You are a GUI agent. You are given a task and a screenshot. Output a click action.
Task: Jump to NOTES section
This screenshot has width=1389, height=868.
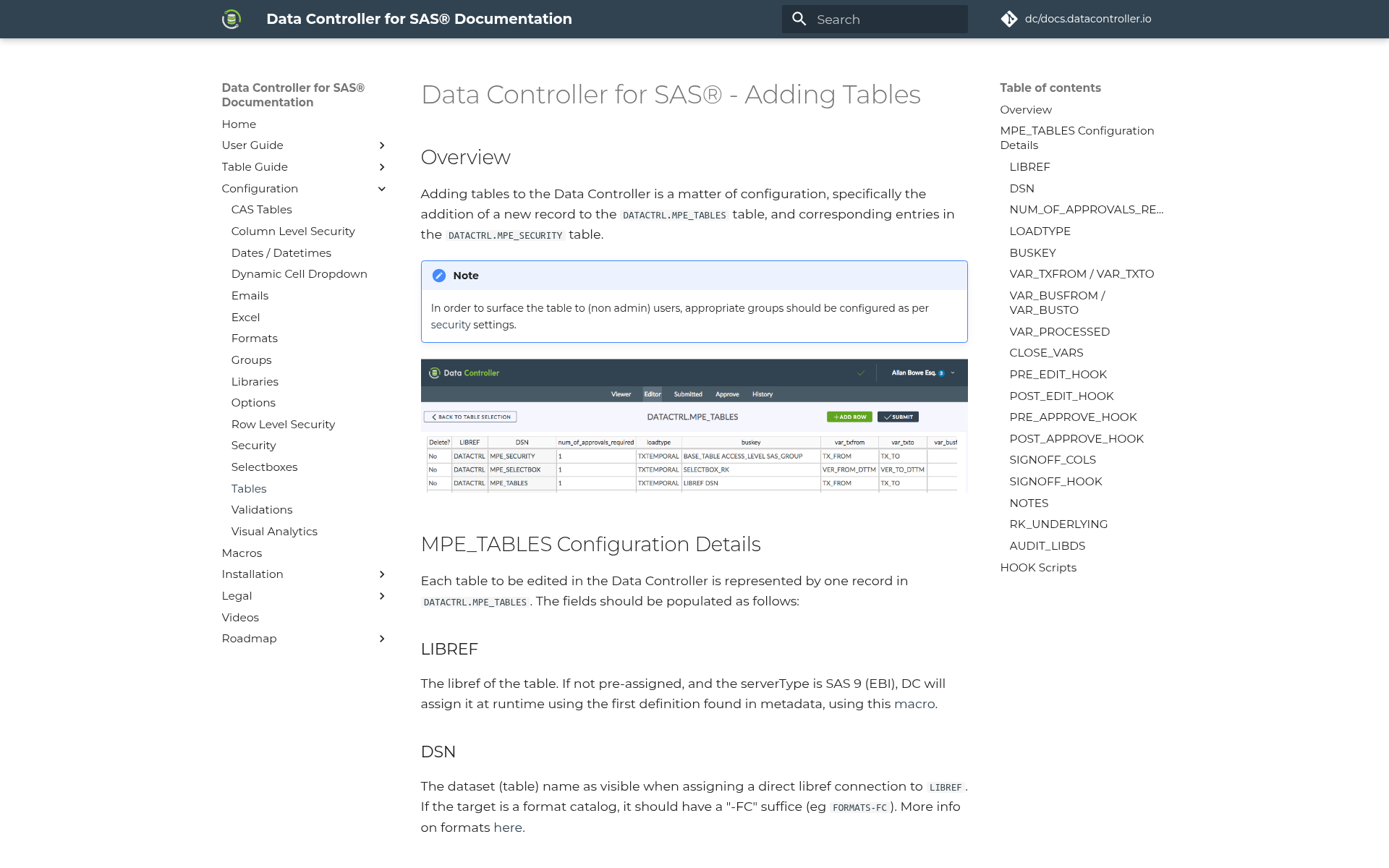[1029, 503]
